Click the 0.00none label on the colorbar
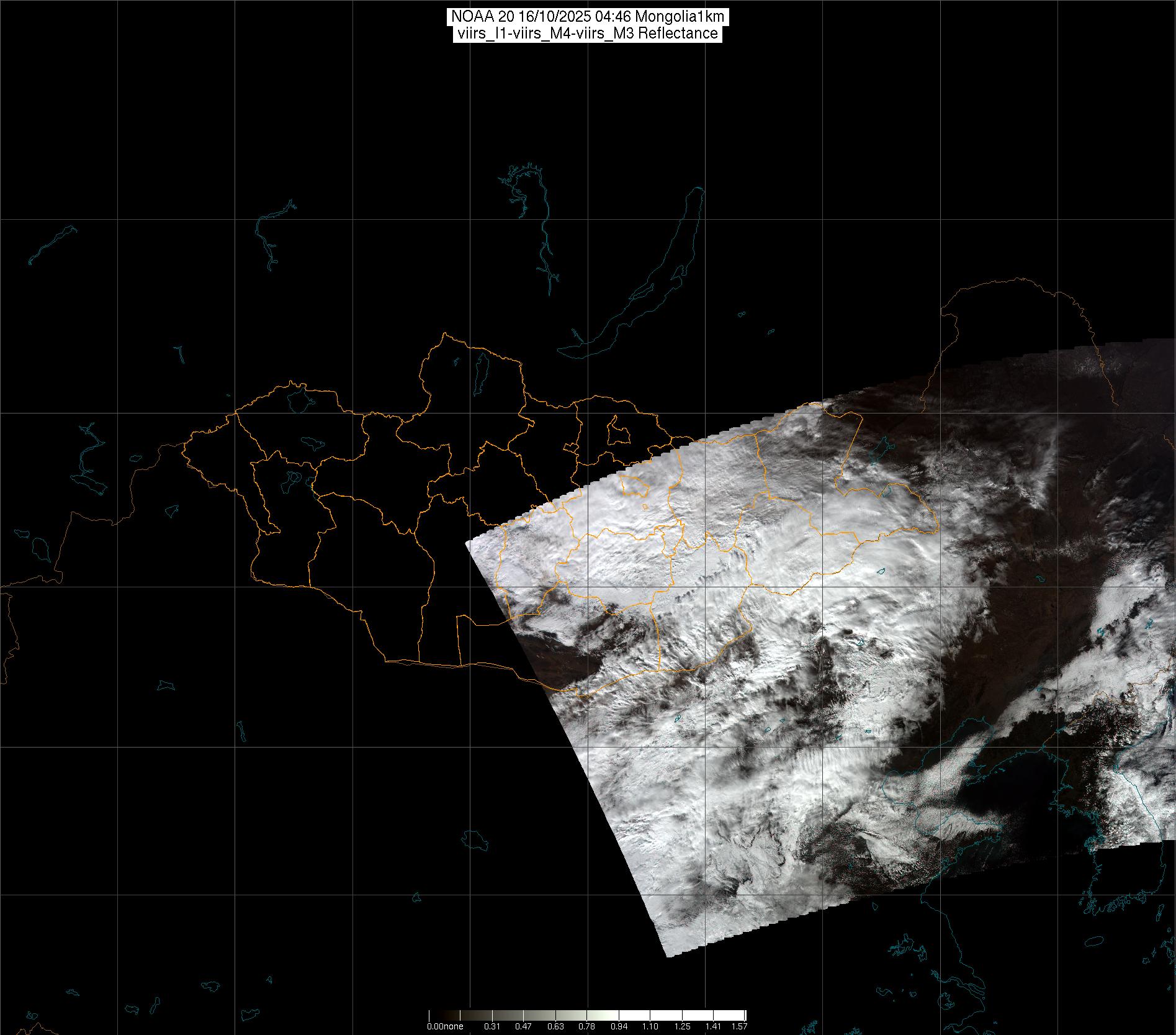The image size is (1176, 1035). 445,1026
